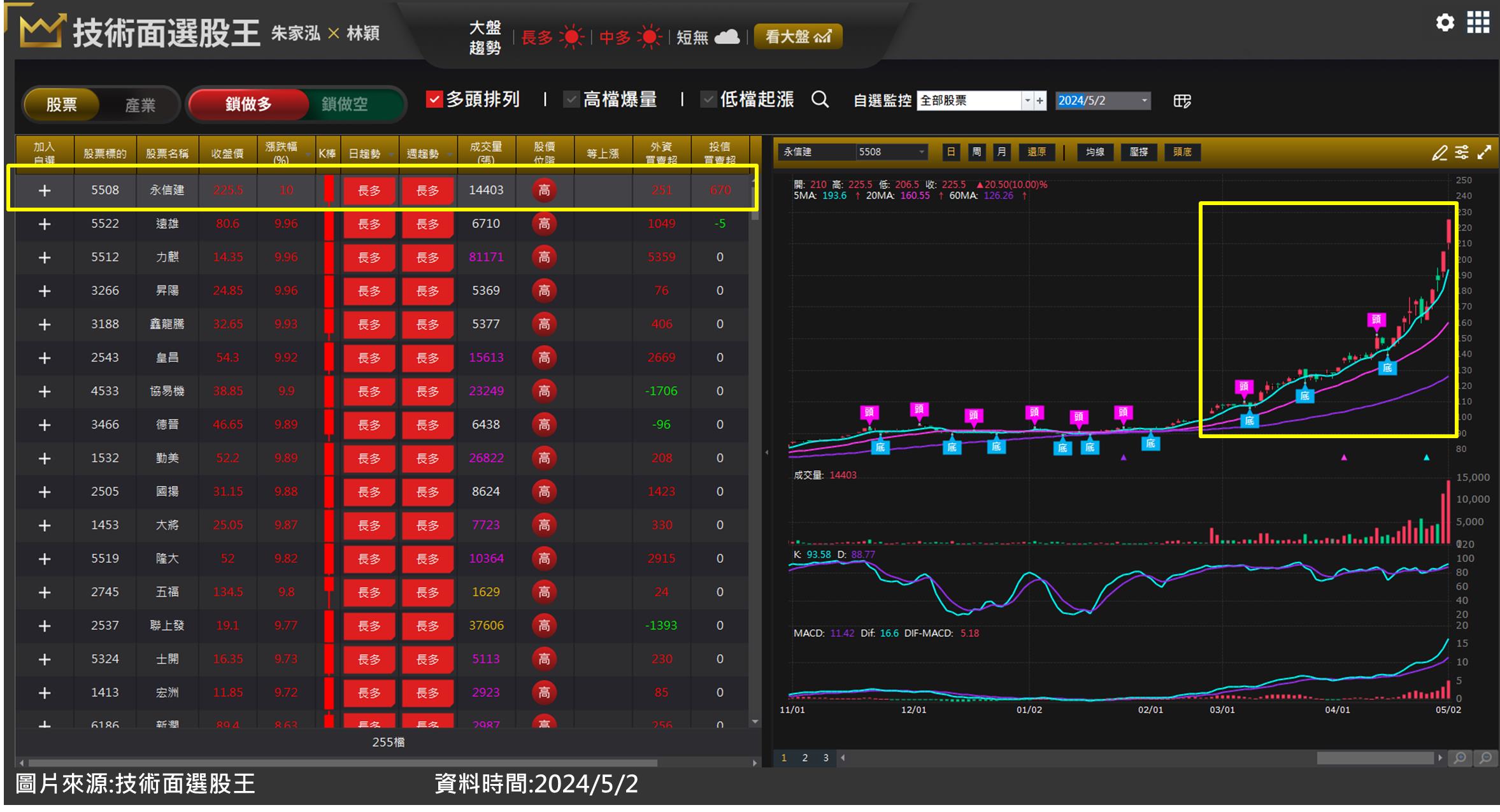Open chart indicator settings sliders icon
The image size is (1500, 812).
pyautogui.click(x=1462, y=152)
